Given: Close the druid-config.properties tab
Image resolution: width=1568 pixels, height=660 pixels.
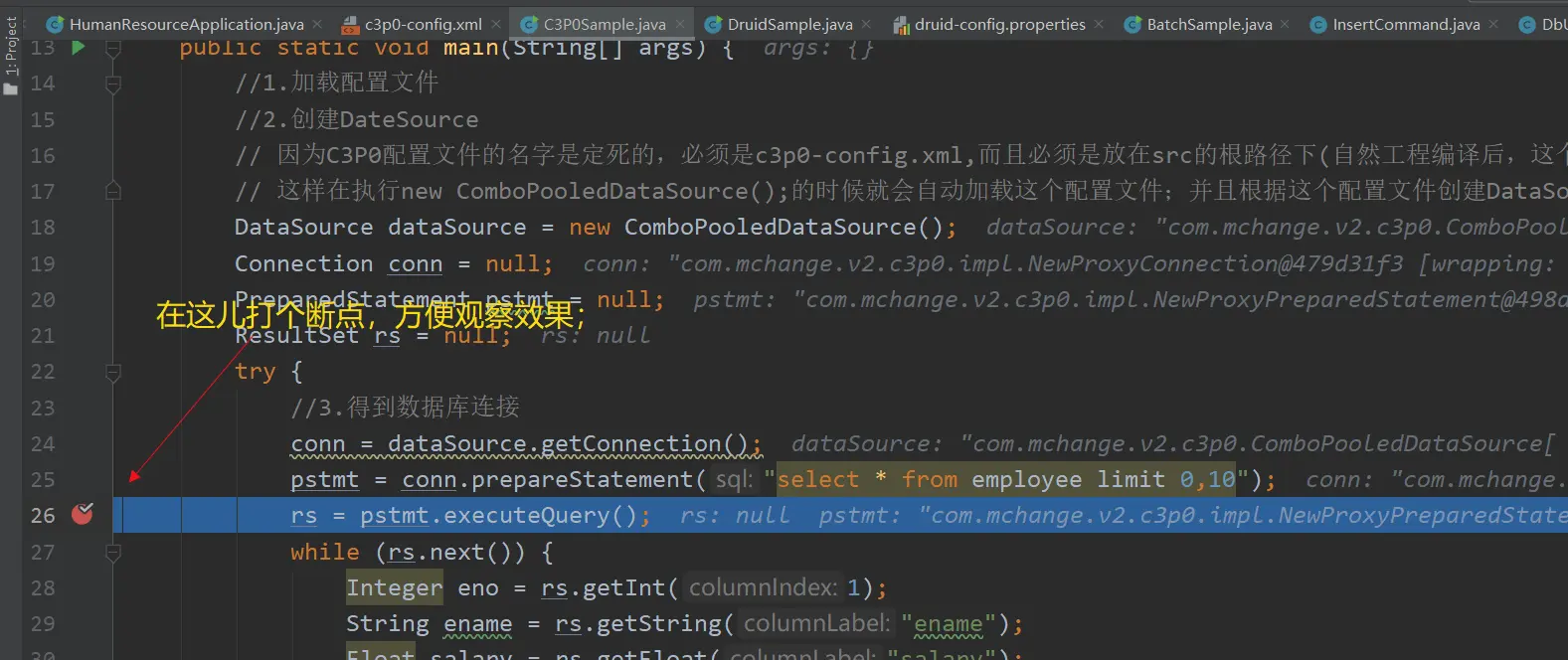Looking at the screenshot, I should (x=1099, y=24).
